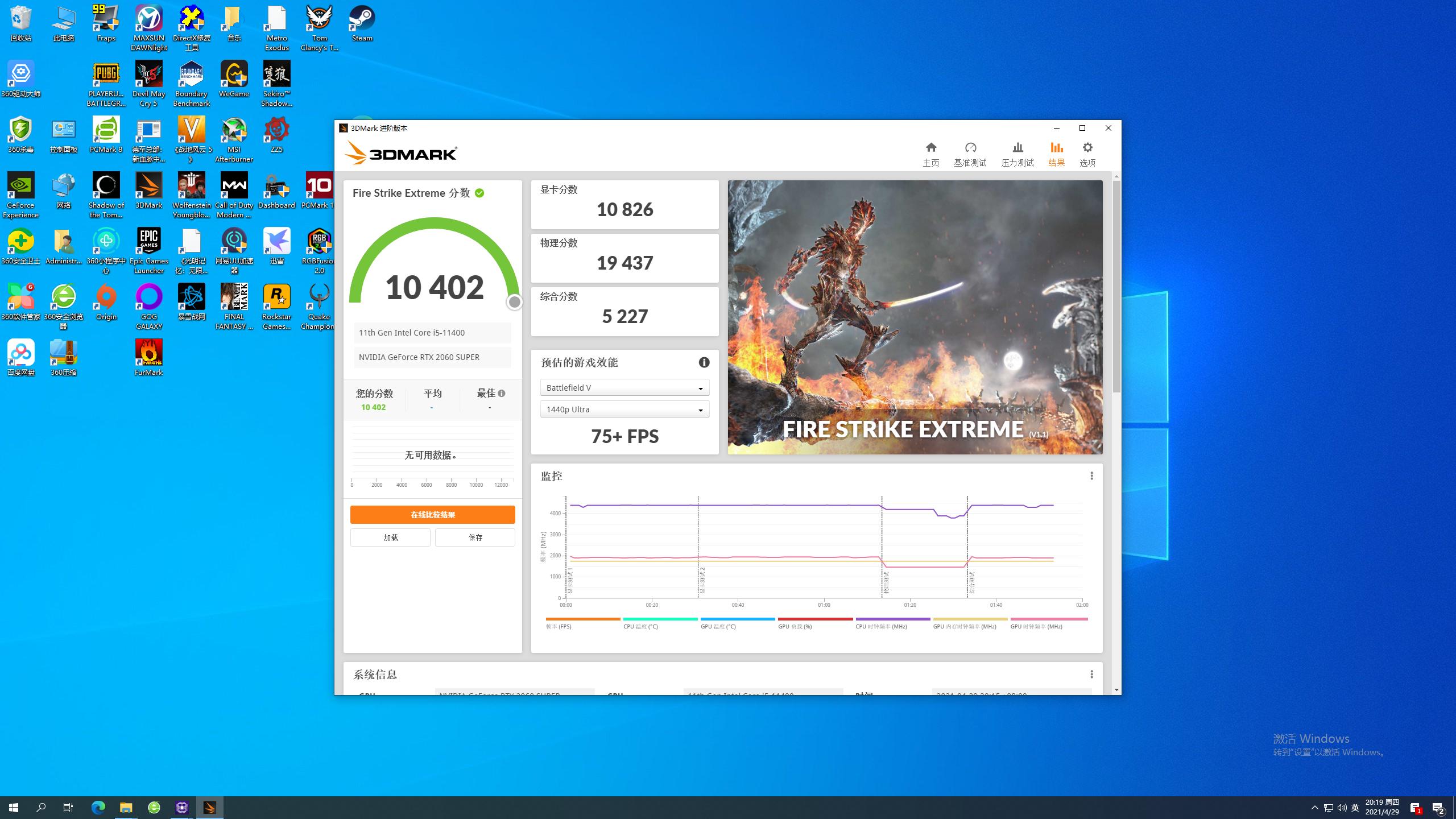Open the 监控 panel options menu
The image size is (1456, 819).
1091,476
